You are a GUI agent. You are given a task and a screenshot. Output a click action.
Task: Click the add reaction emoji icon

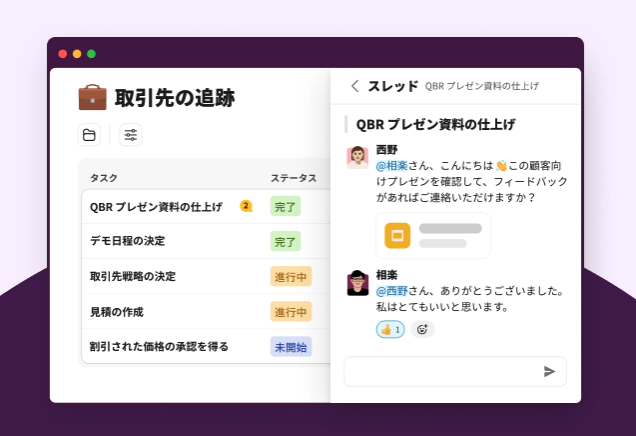422,329
